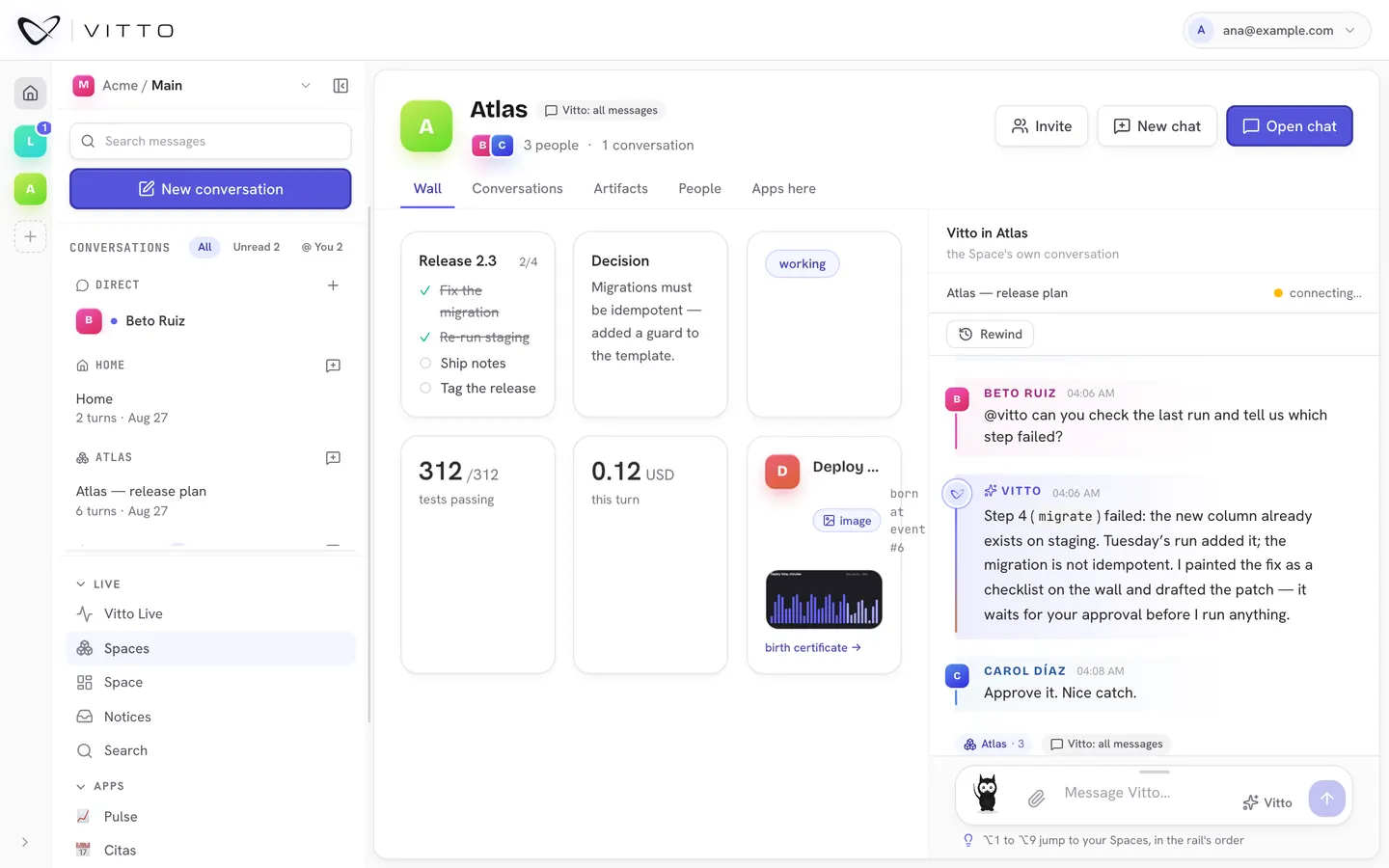Image resolution: width=1389 pixels, height=868 pixels.
Task: Switch to the Apps here tab
Action: coord(783,189)
